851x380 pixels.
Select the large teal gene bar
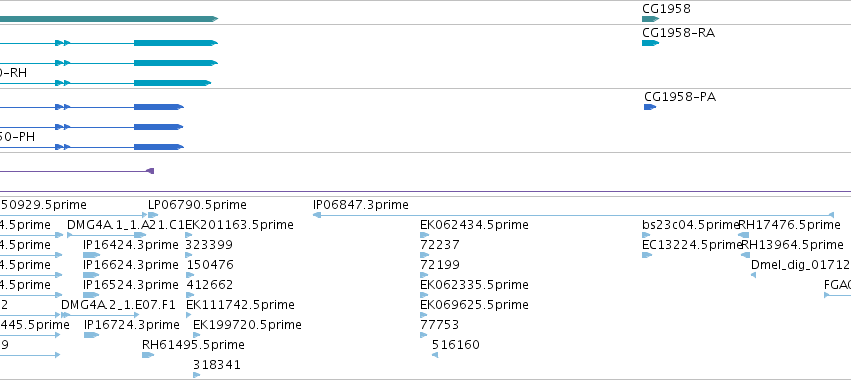(x=109, y=19)
